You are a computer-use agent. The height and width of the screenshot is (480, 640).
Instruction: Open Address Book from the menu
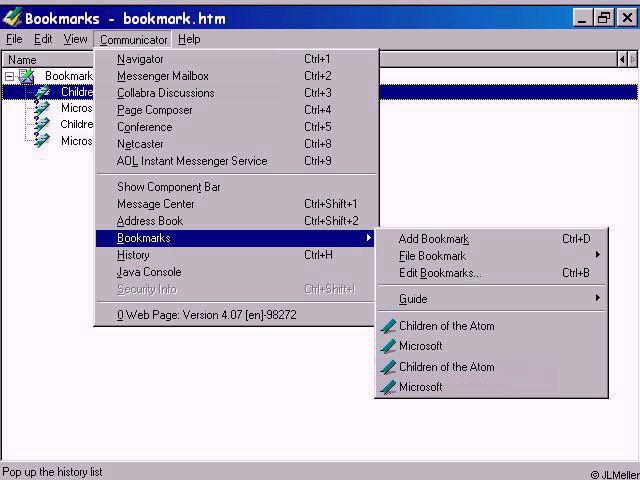[x=149, y=221]
